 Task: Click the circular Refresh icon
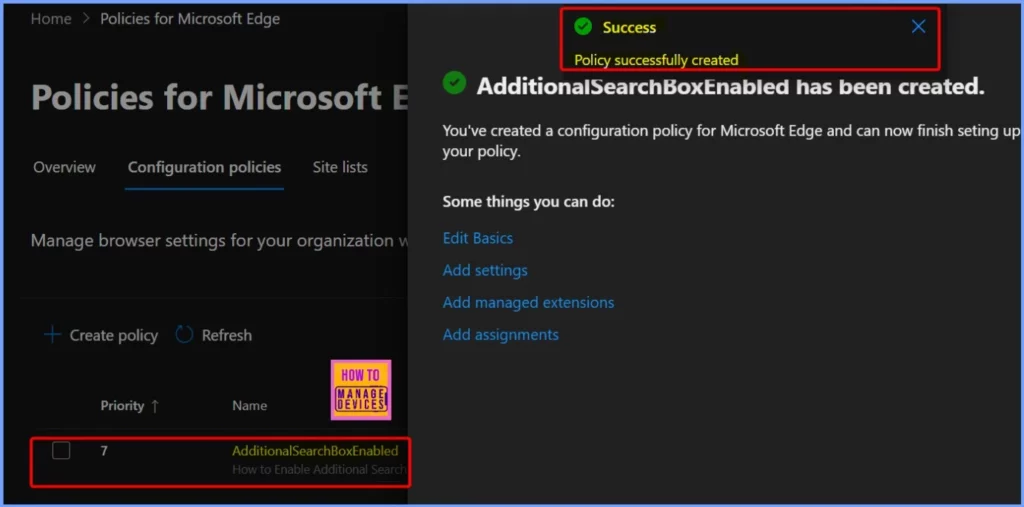pyautogui.click(x=185, y=335)
